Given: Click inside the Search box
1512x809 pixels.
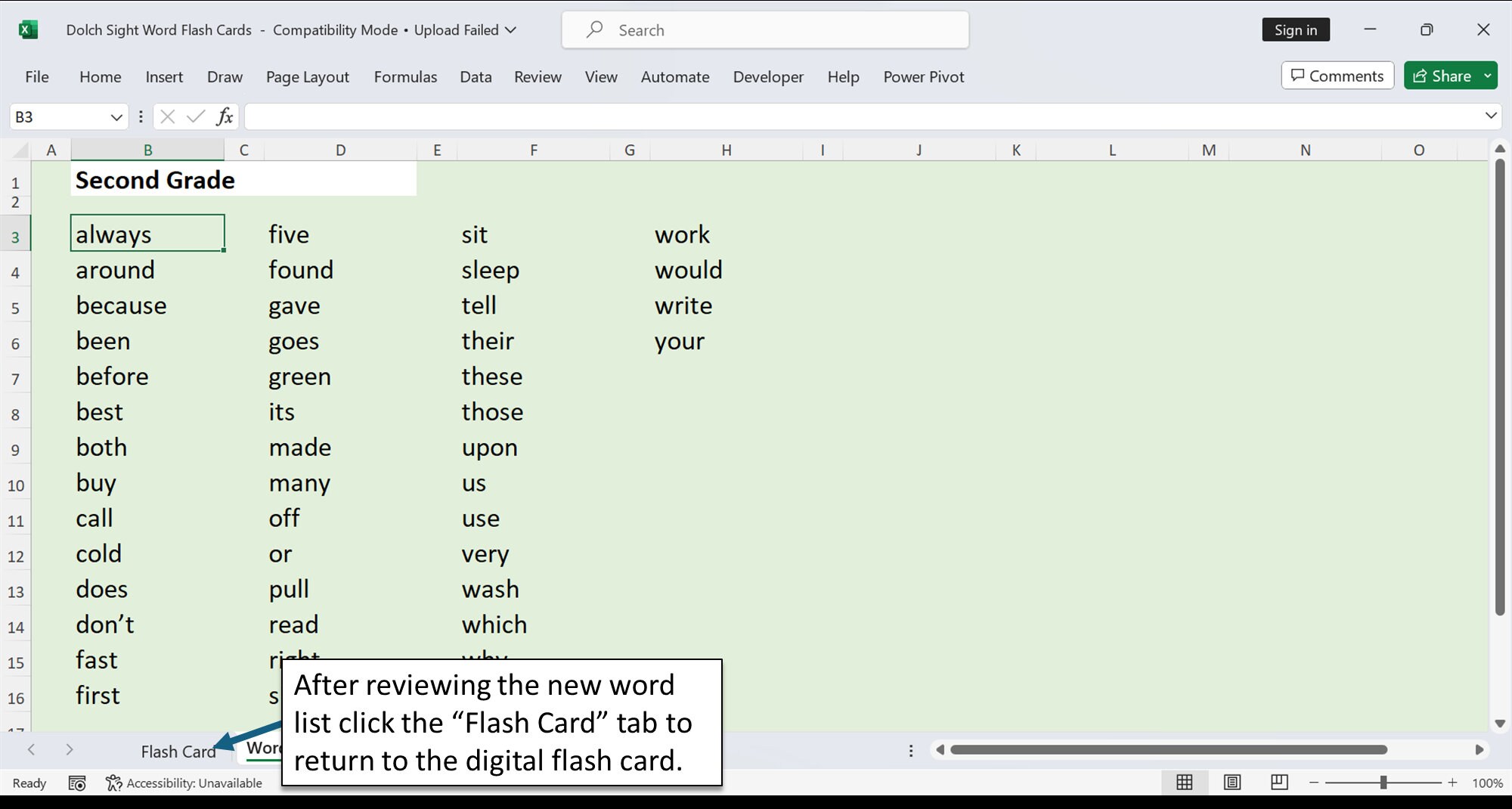Looking at the screenshot, I should tap(764, 29).
